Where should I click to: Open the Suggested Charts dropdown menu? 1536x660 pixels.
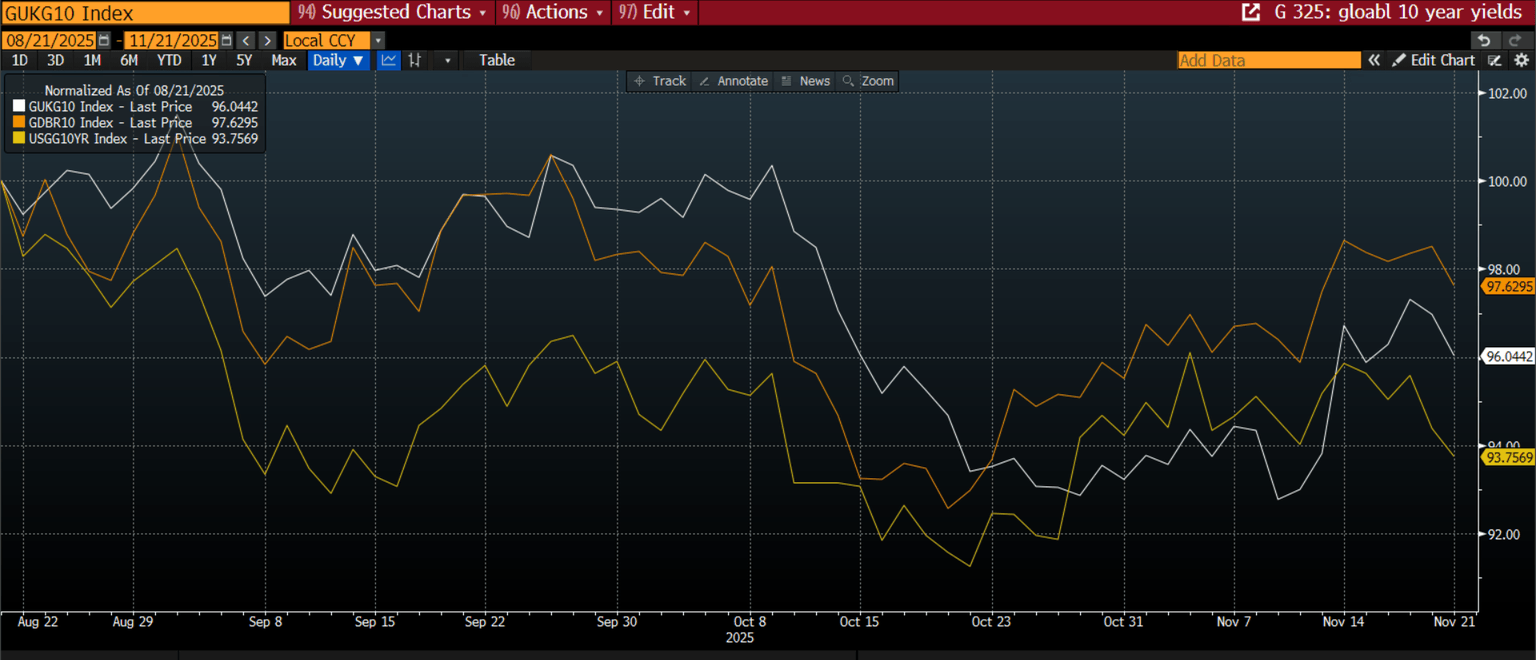coord(393,12)
